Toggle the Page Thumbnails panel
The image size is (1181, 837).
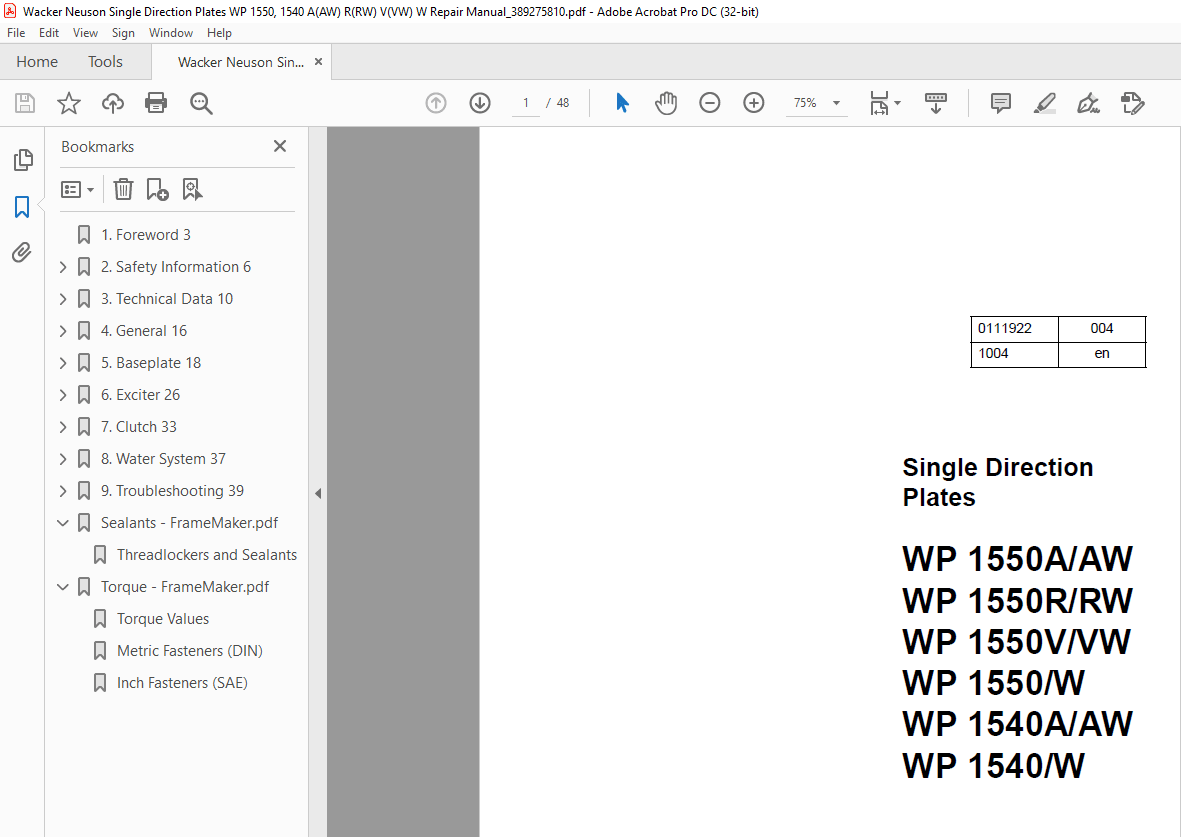pos(22,160)
